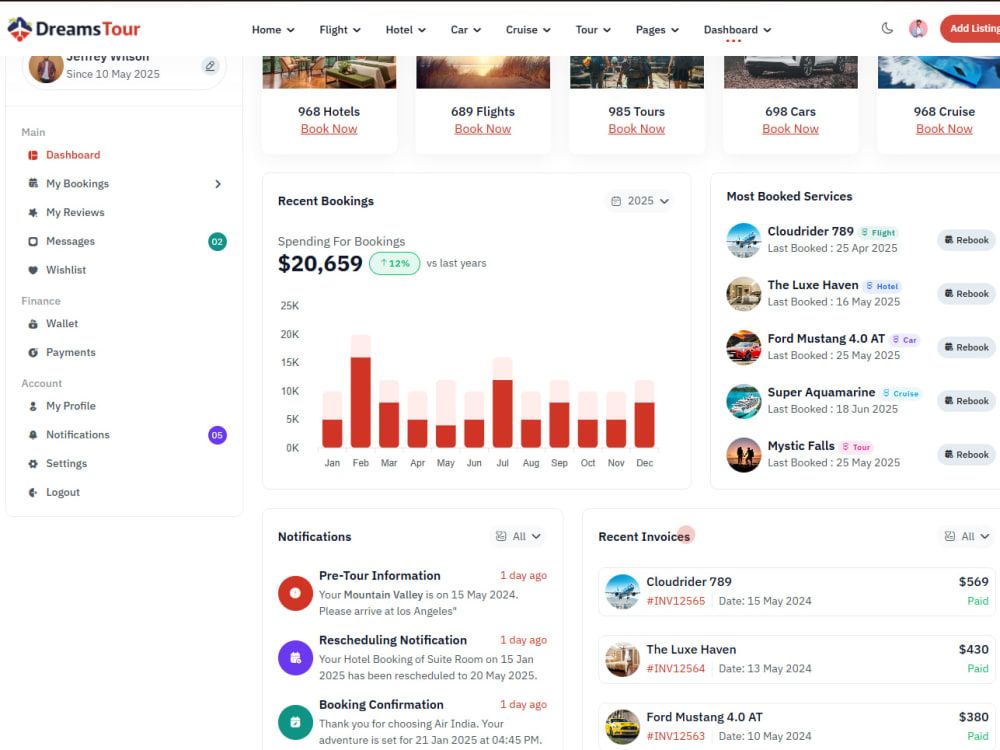Click the Notifications 05 badge
The width and height of the screenshot is (1000, 750).
tap(217, 435)
